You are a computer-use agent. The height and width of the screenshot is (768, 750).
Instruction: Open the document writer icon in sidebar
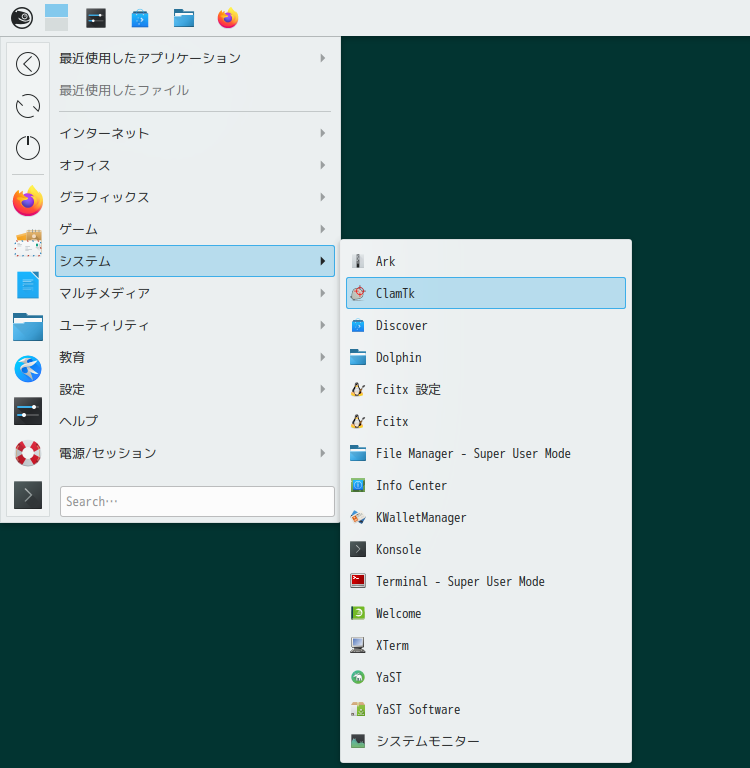[x=28, y=285]
